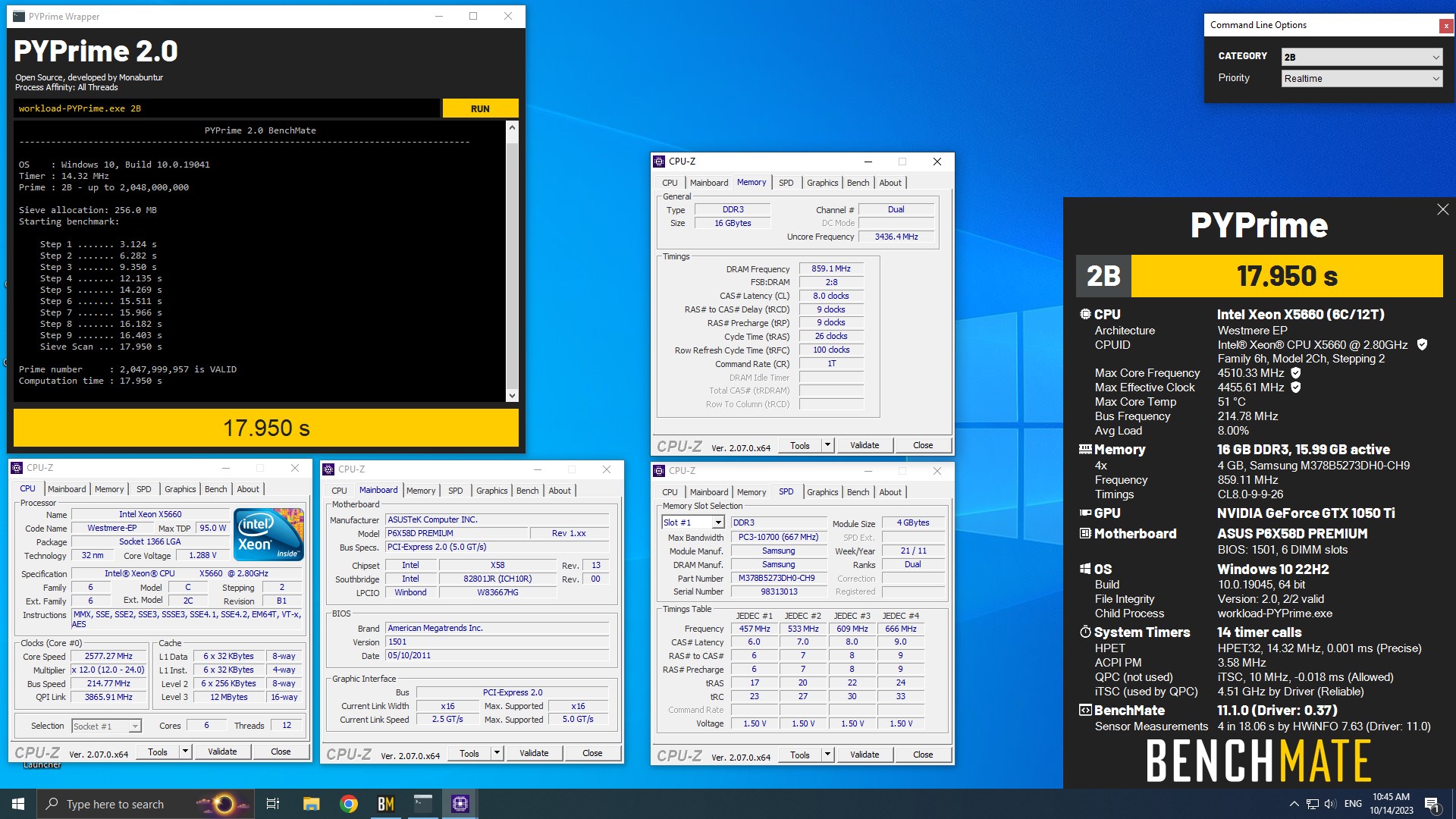Close the BenchMate PYPrime result panel

click(x=1442, y=209)
